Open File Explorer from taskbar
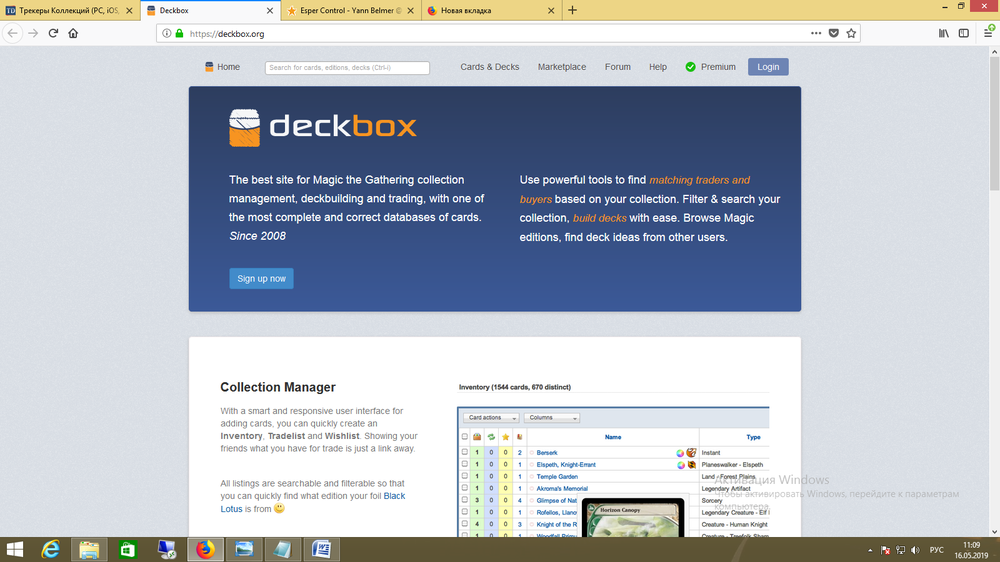 (89, 549)
